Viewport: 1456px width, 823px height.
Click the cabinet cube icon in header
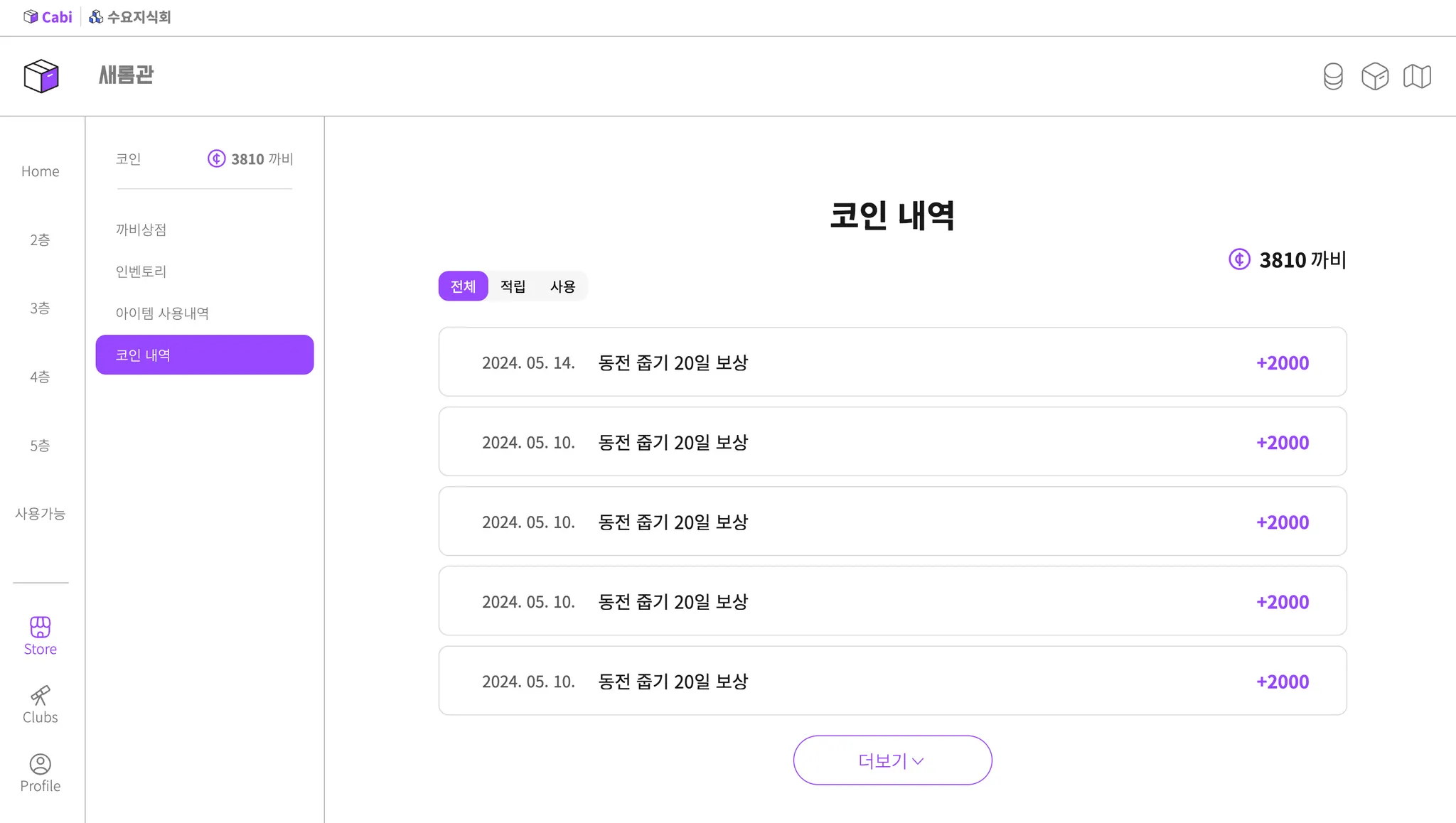click(1375, 76)
